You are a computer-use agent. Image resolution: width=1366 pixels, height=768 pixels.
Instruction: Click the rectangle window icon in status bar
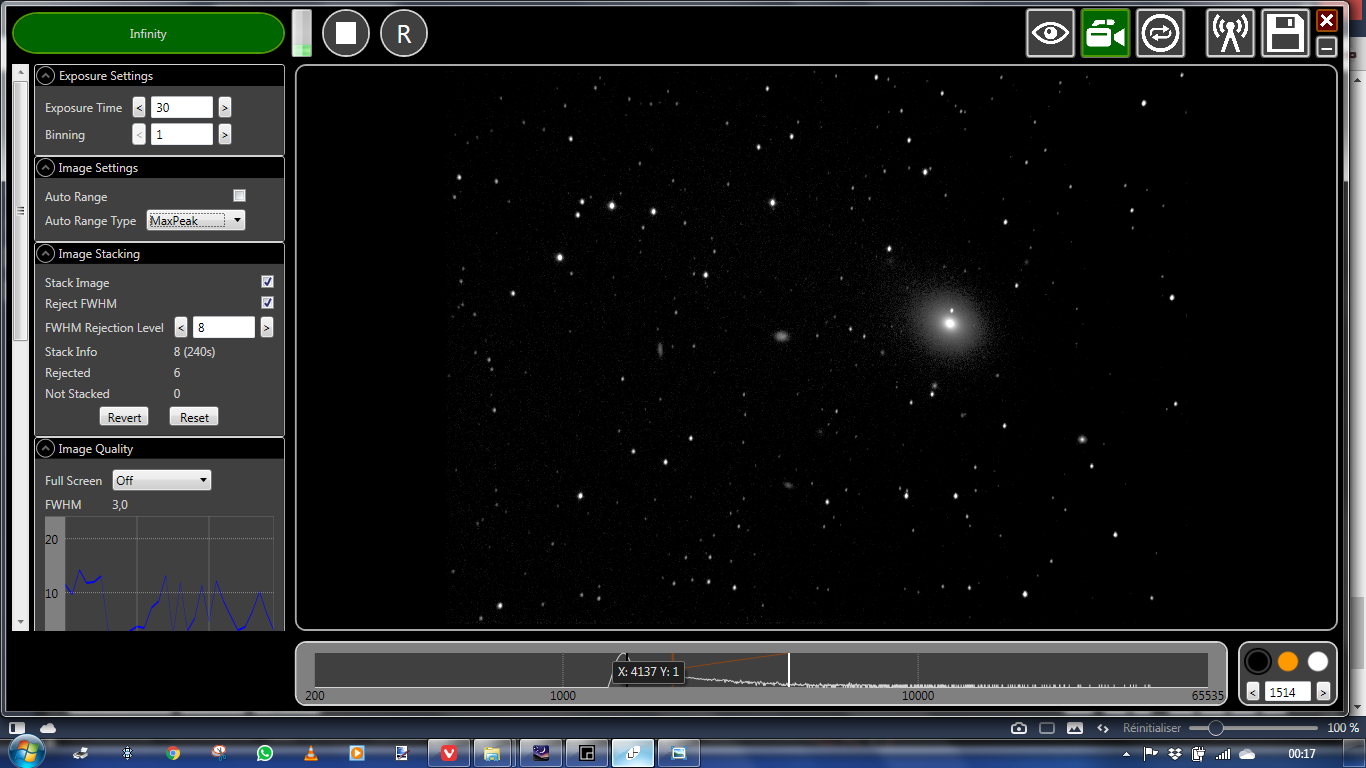click(x=1047, y=728)
